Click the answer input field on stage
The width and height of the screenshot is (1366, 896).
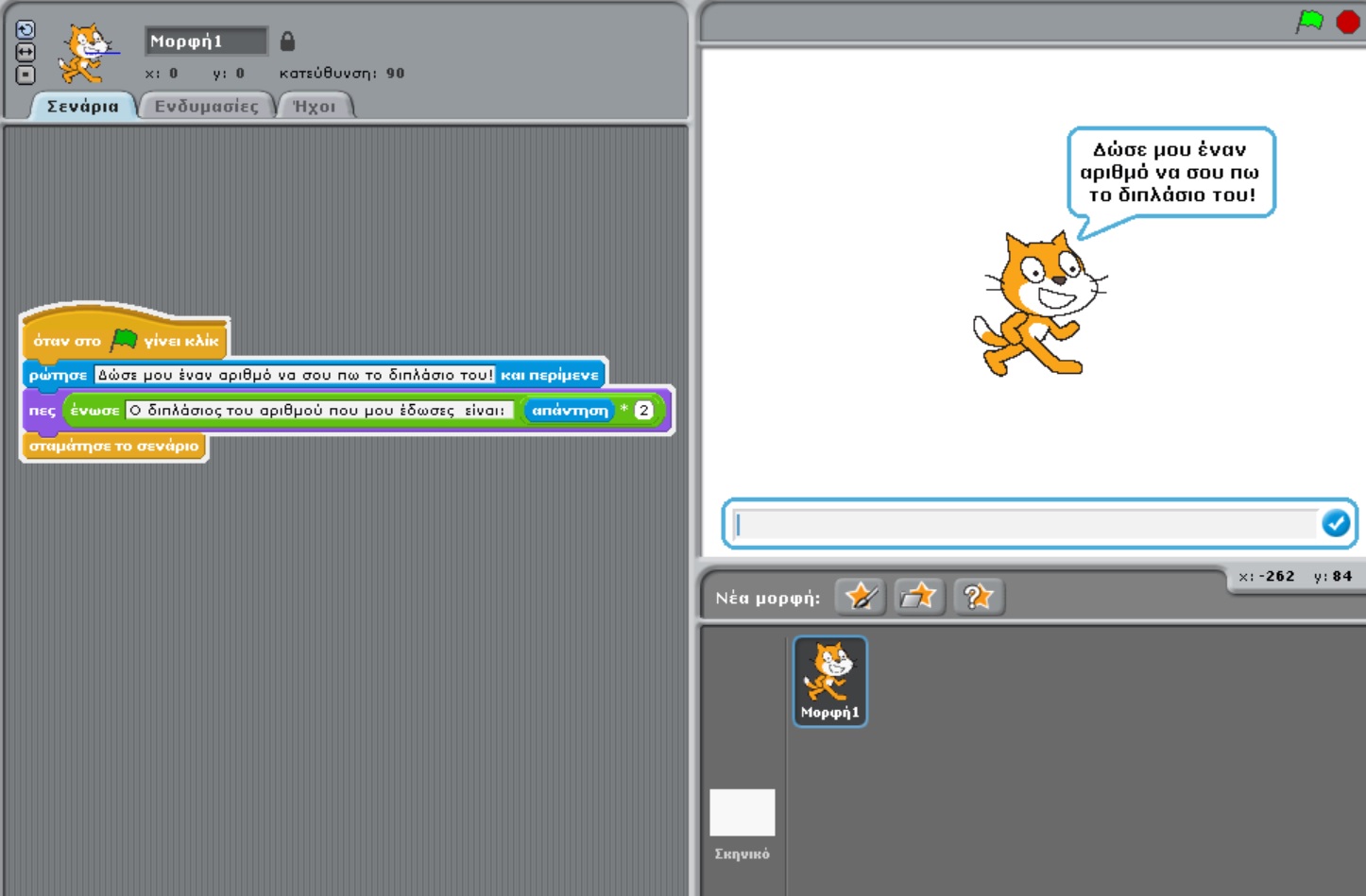(x=1026, y=524)
